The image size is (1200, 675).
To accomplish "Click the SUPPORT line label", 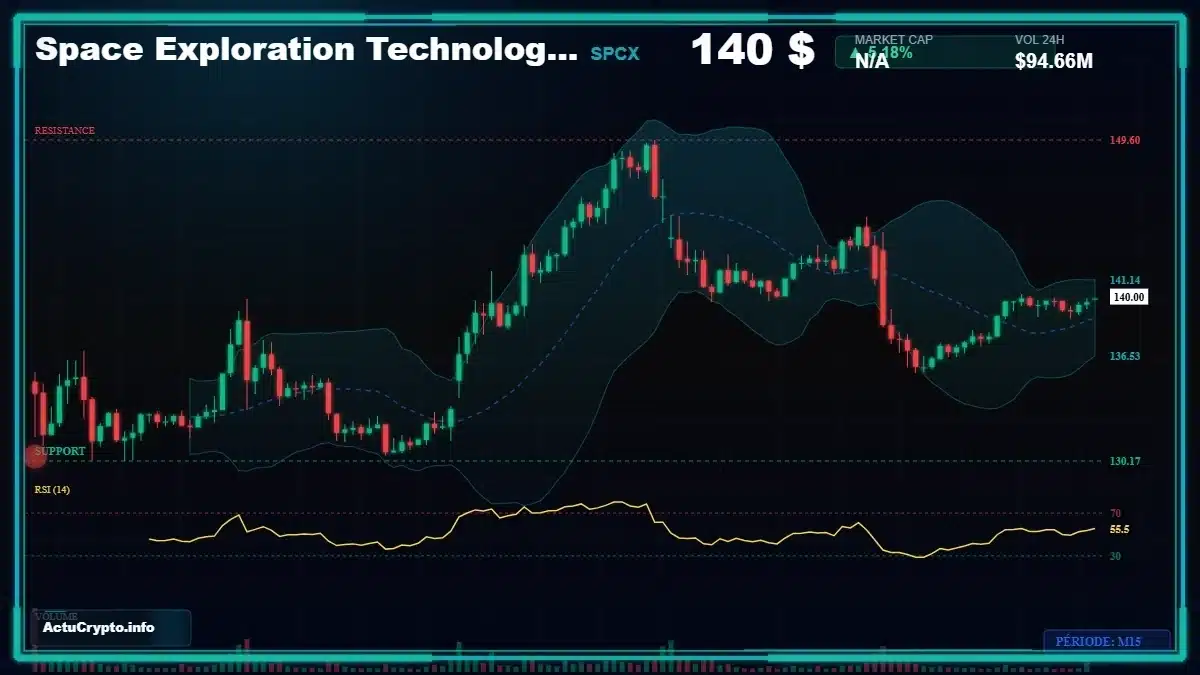I will point(60,451).
